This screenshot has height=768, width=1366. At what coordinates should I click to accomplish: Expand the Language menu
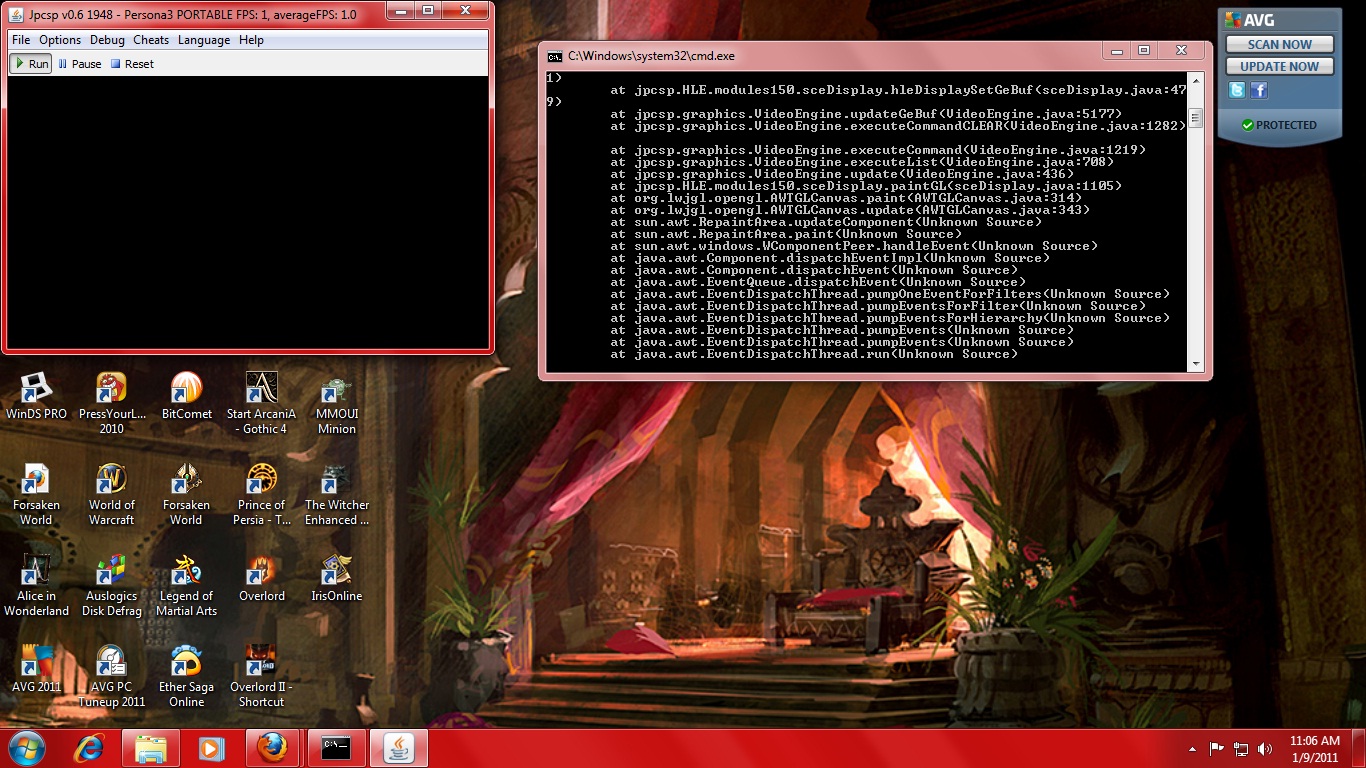[204, 40]
